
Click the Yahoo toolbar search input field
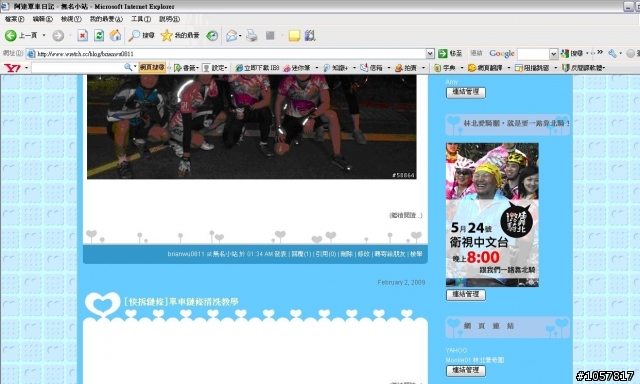pos(78,67)
